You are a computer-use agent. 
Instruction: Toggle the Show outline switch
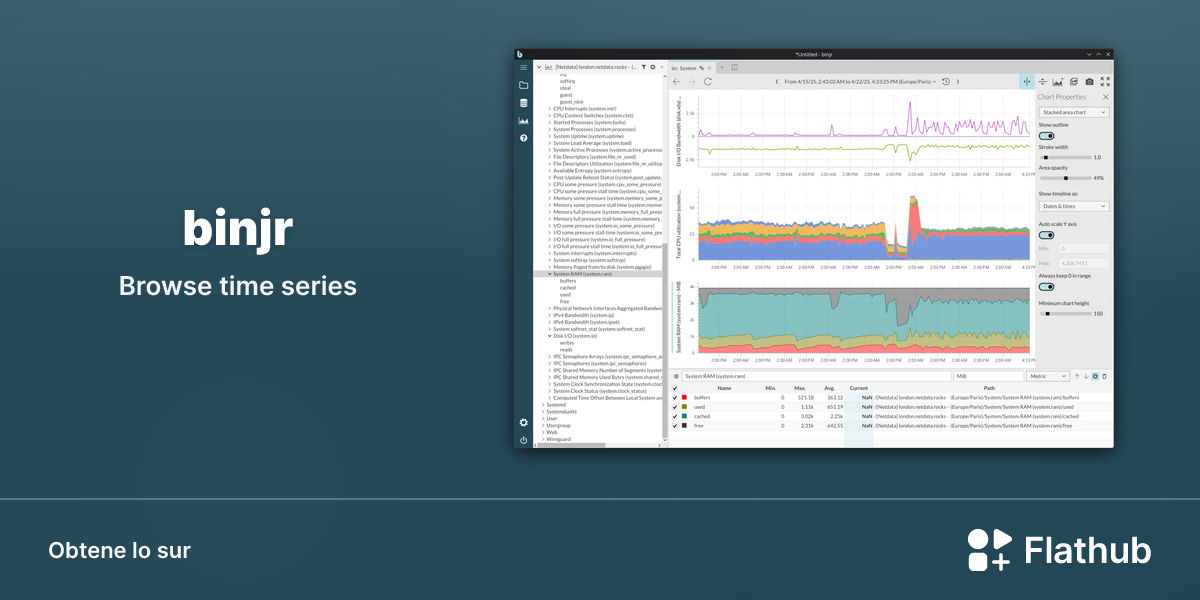pyautogui.click(x=1046, y=135)
